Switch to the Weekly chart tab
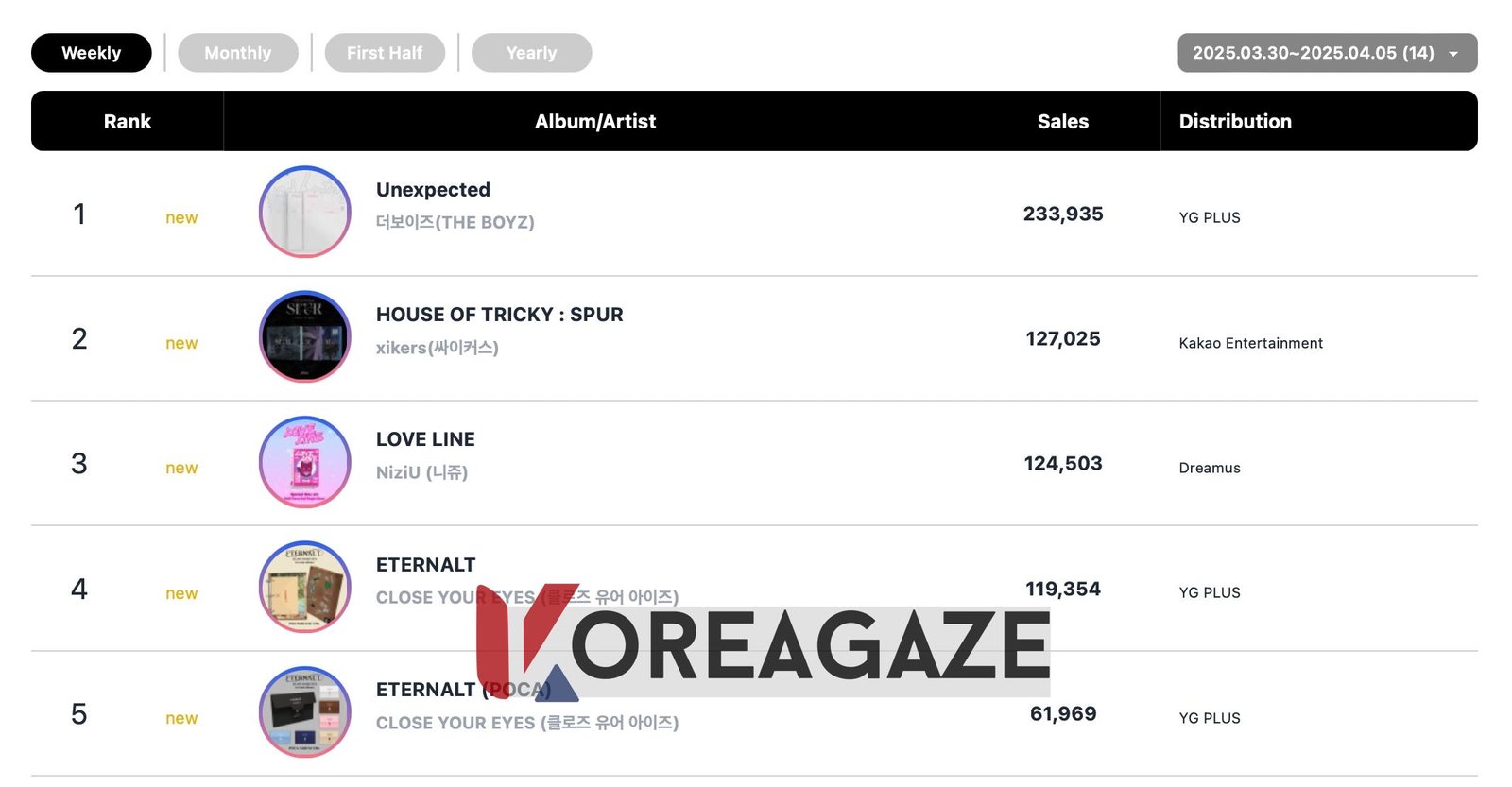This screenshot has width=1512, height=787. (x=91, y=53)
